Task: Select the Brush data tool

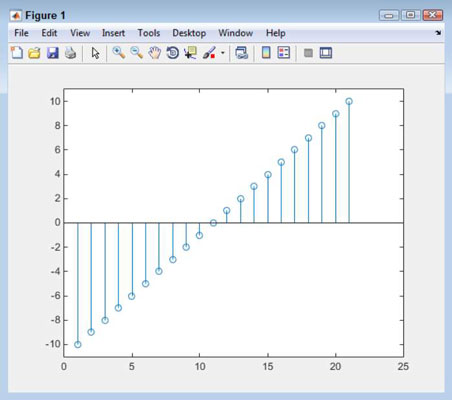Action: 209,53
